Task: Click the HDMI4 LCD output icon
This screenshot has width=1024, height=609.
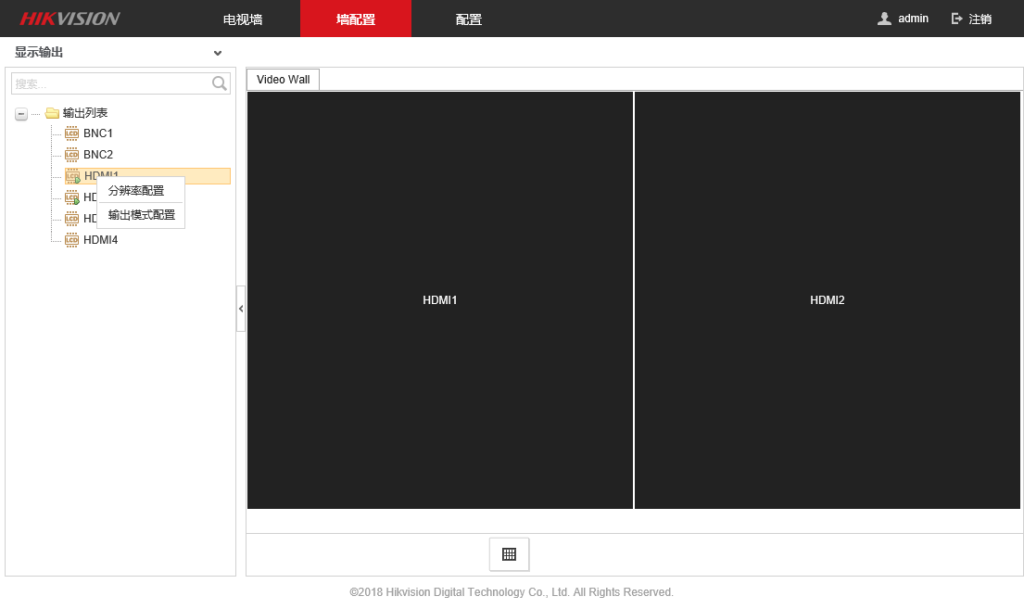Action: click(x=71, y=240)
